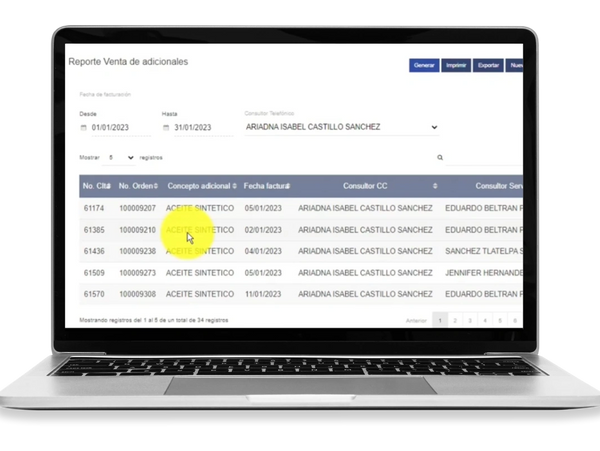Click the Generar button

click(x=424, y=65)
